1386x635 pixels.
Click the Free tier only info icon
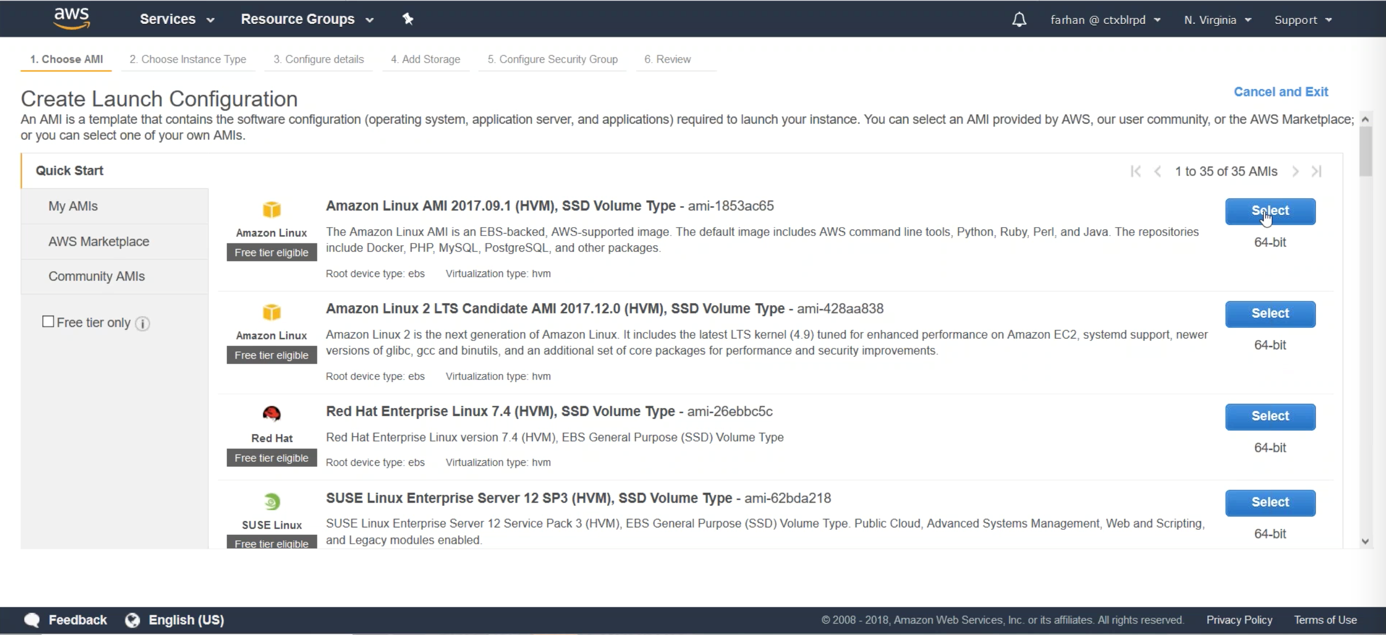[x=143, y=324]
